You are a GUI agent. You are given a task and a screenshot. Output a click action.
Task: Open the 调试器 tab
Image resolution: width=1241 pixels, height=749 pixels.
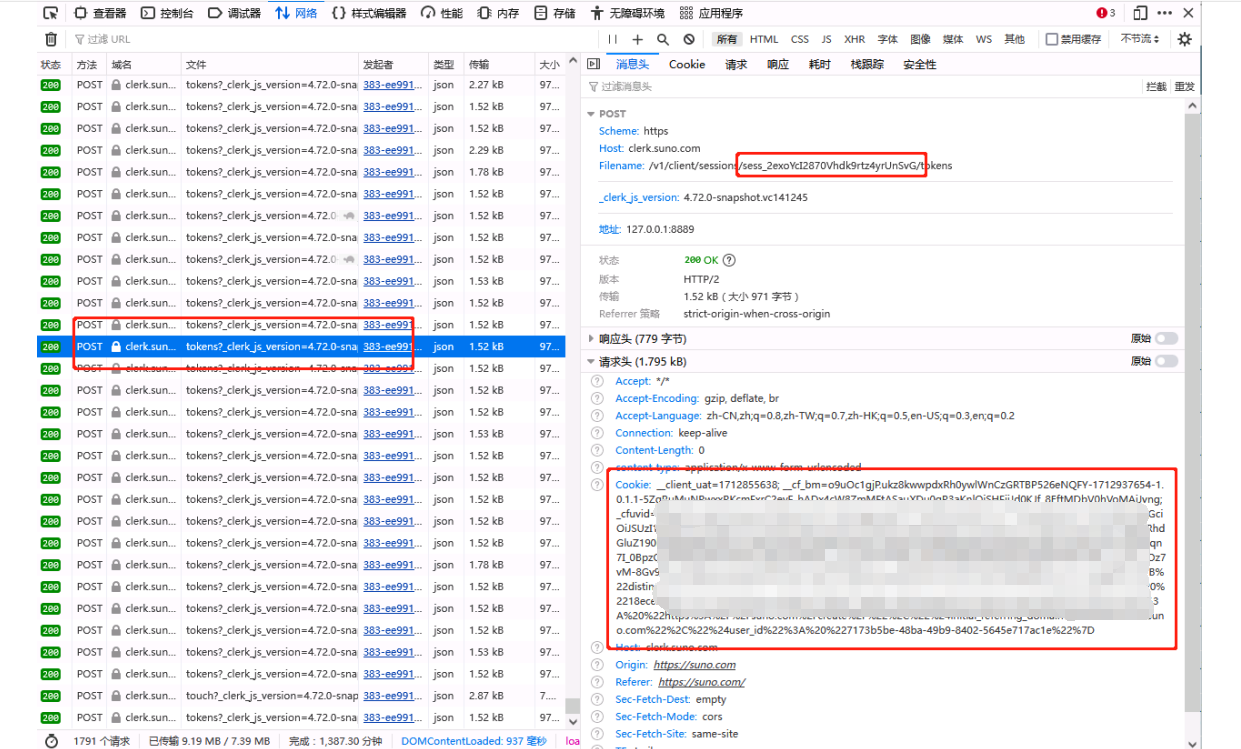click(x=235, y=13)
